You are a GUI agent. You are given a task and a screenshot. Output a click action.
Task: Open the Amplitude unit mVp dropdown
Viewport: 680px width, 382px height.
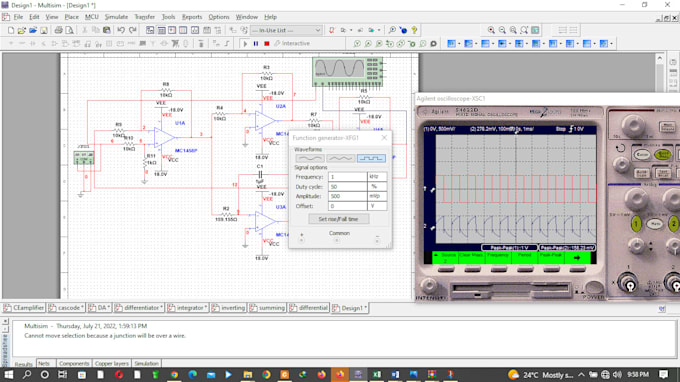(377, 196)
